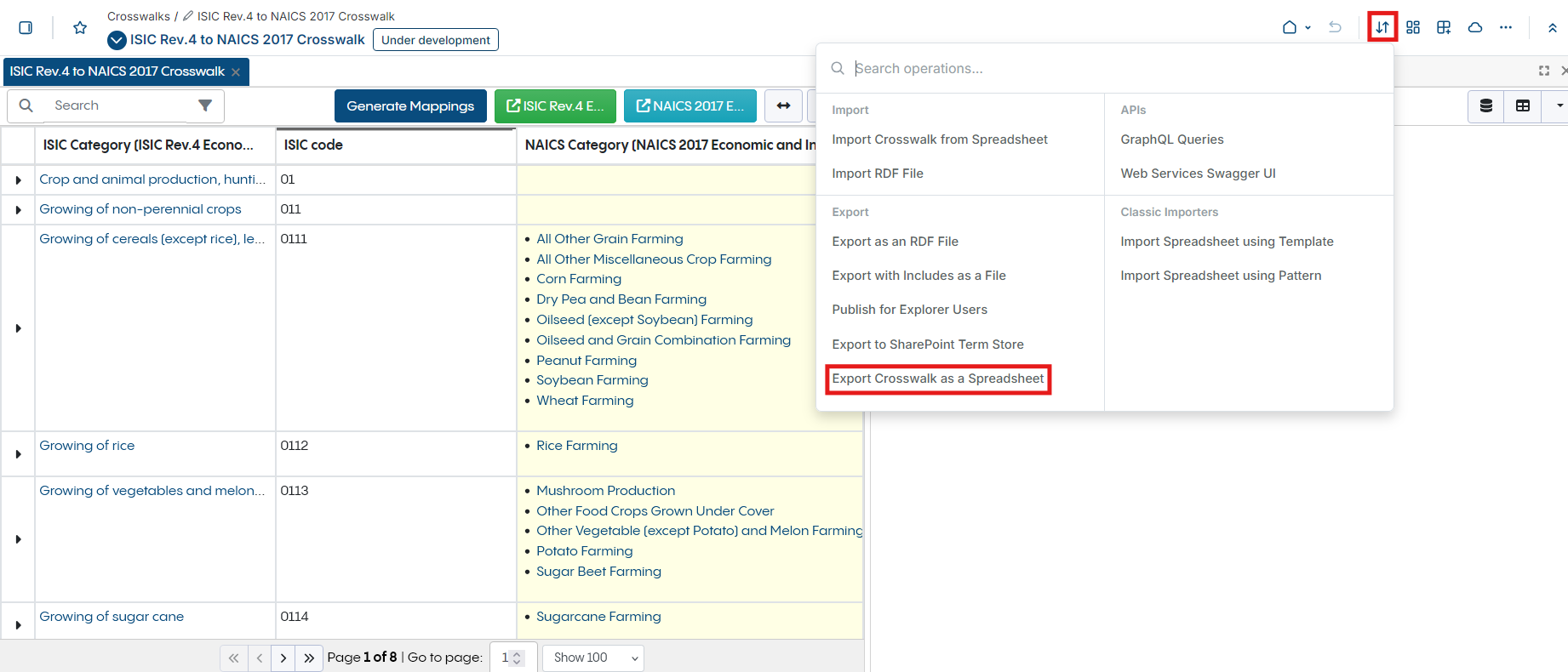Open the blue circle chevron beside title

pyautogui.click(x=117, y=40)
